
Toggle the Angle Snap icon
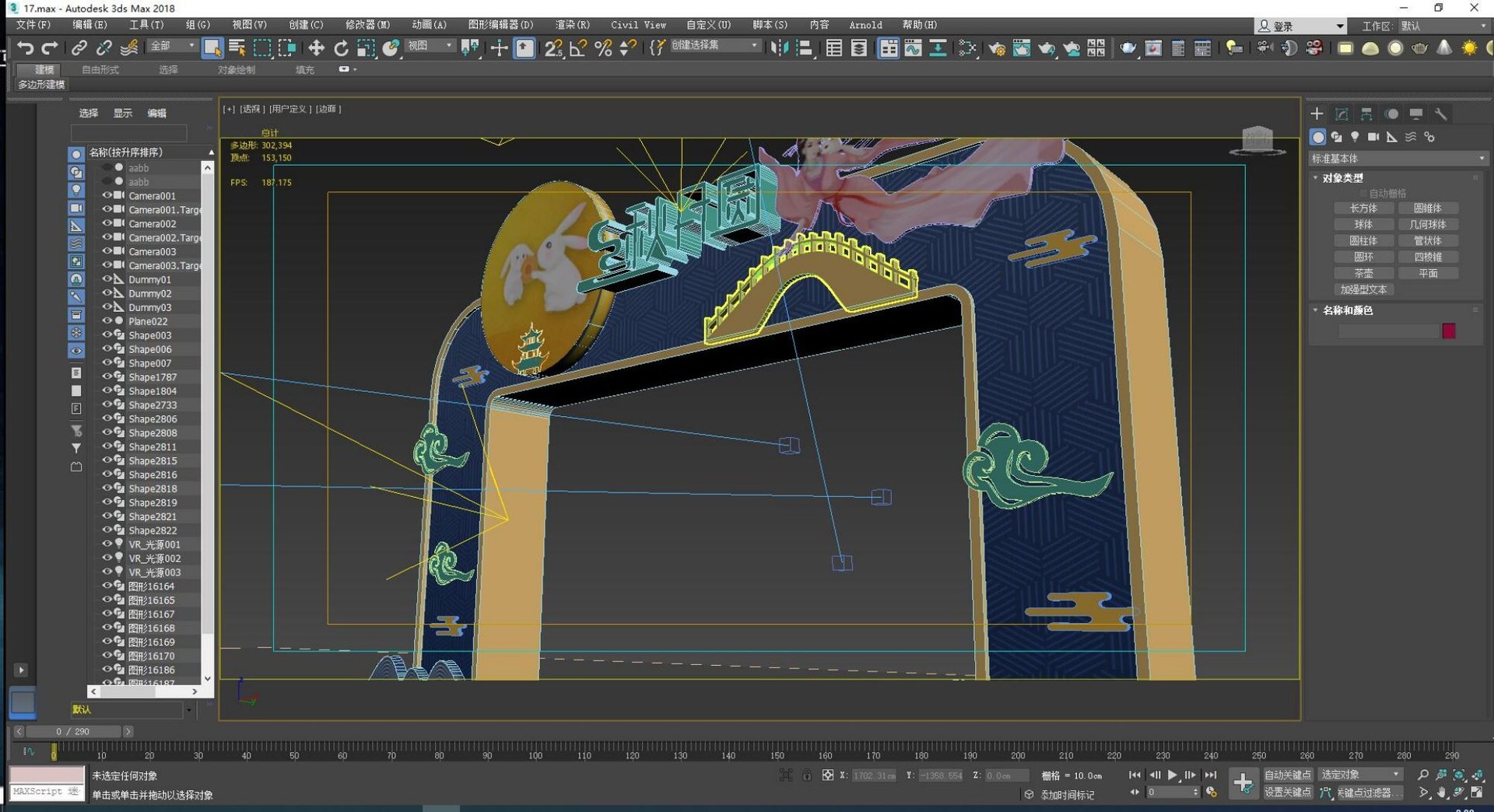click(x=577, y=48)
